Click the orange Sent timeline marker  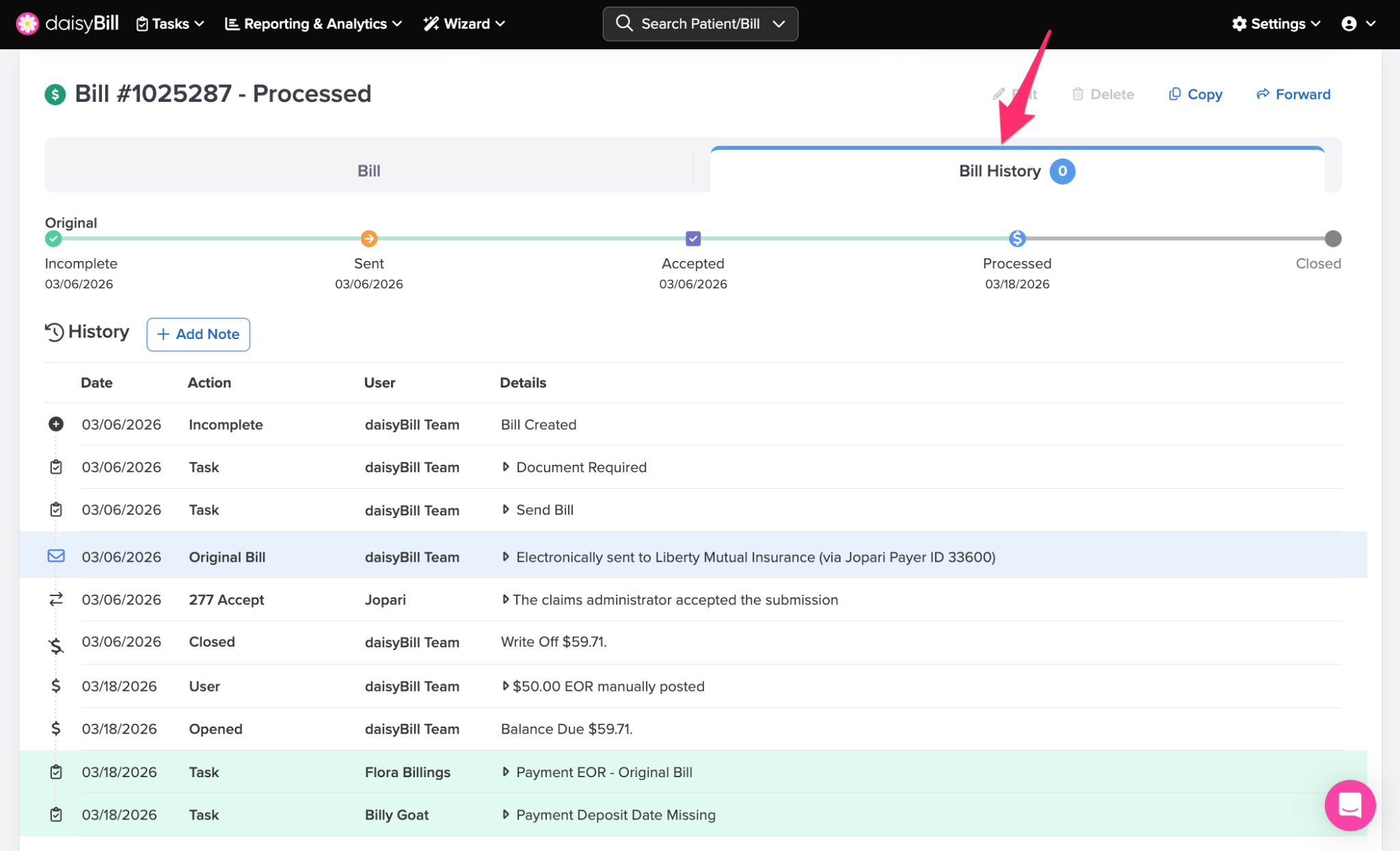[368, 239]
